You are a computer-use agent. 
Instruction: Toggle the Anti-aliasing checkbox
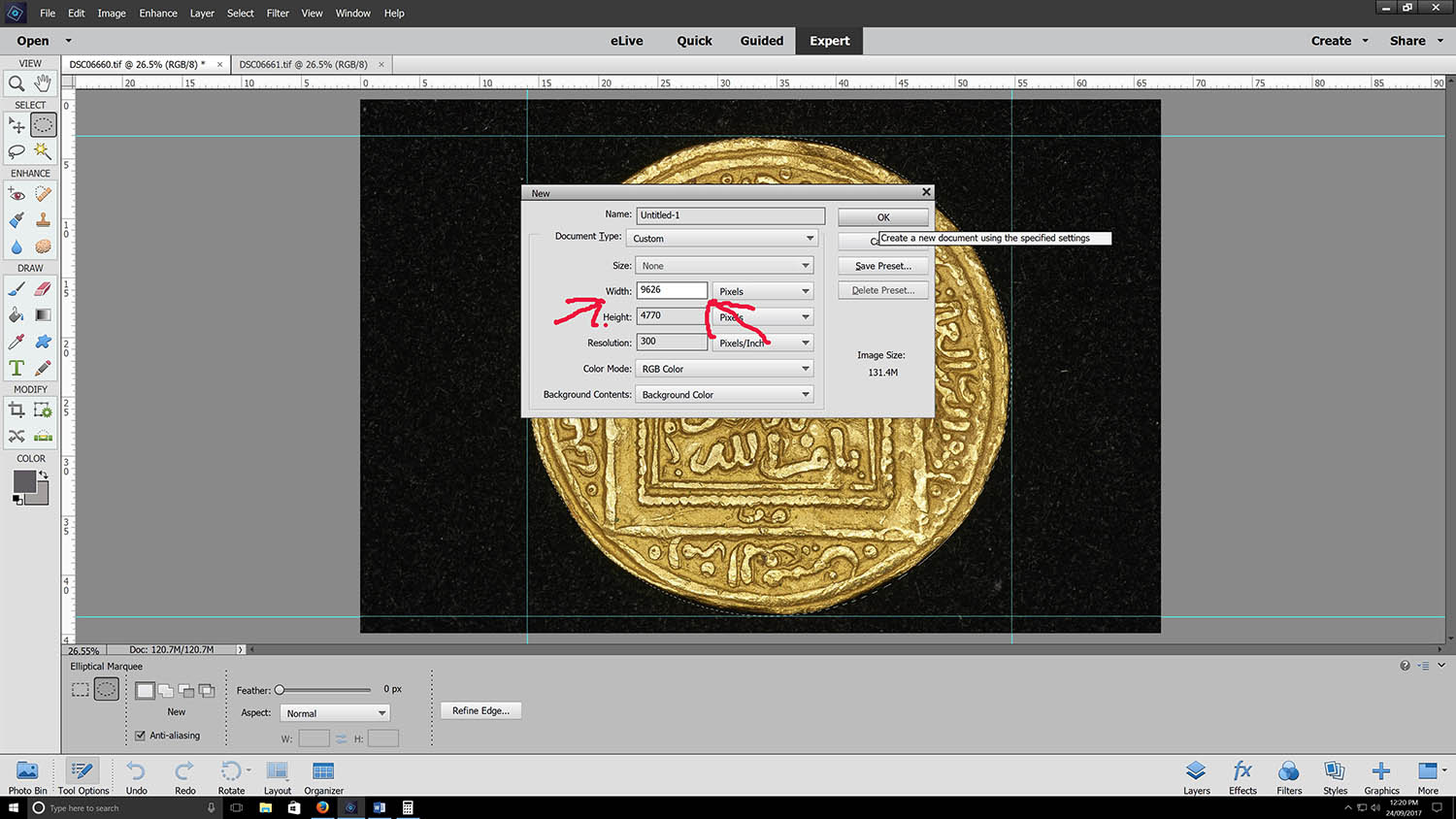coord(140,736)
